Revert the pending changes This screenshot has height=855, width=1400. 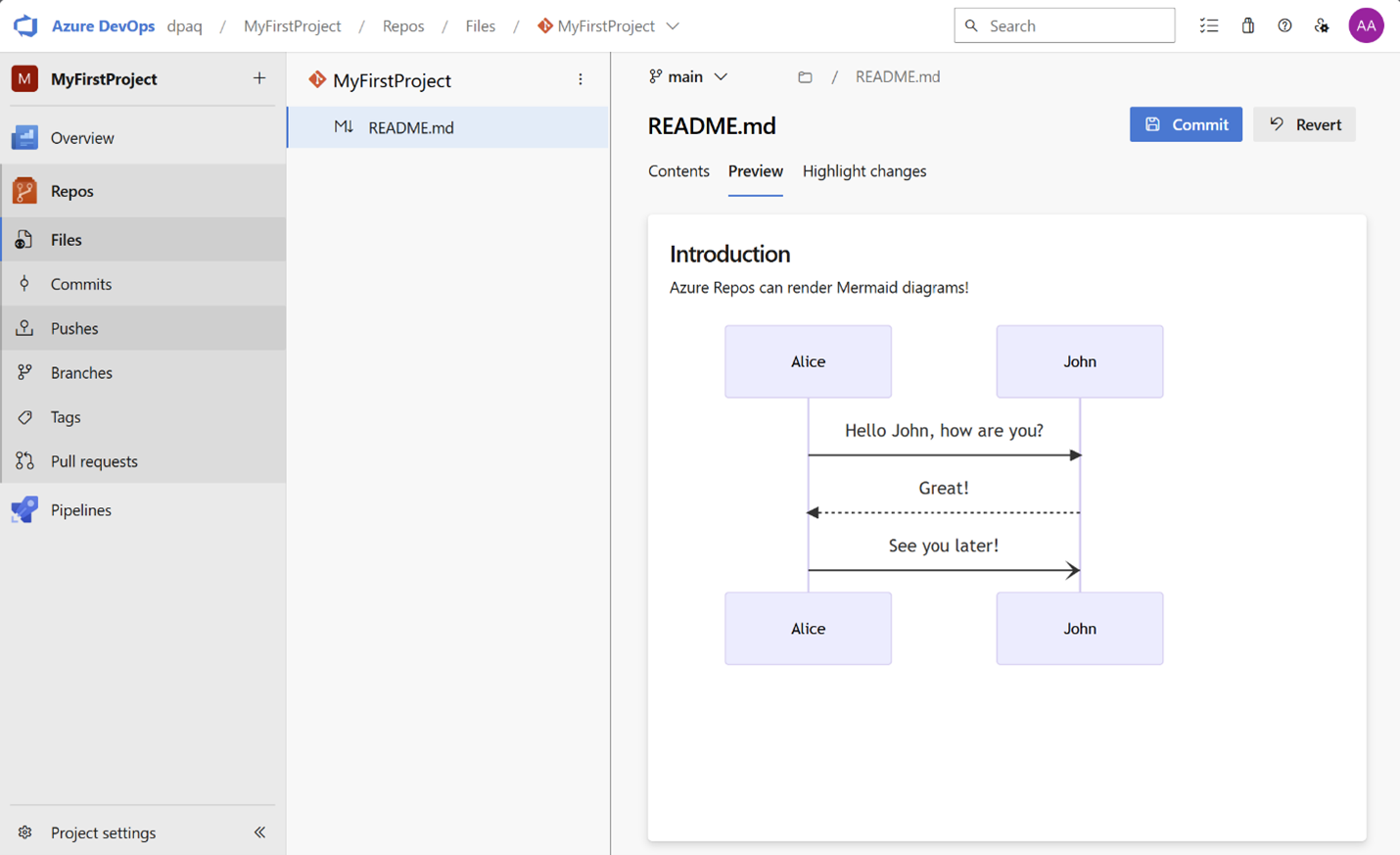tap(1304, 124)
